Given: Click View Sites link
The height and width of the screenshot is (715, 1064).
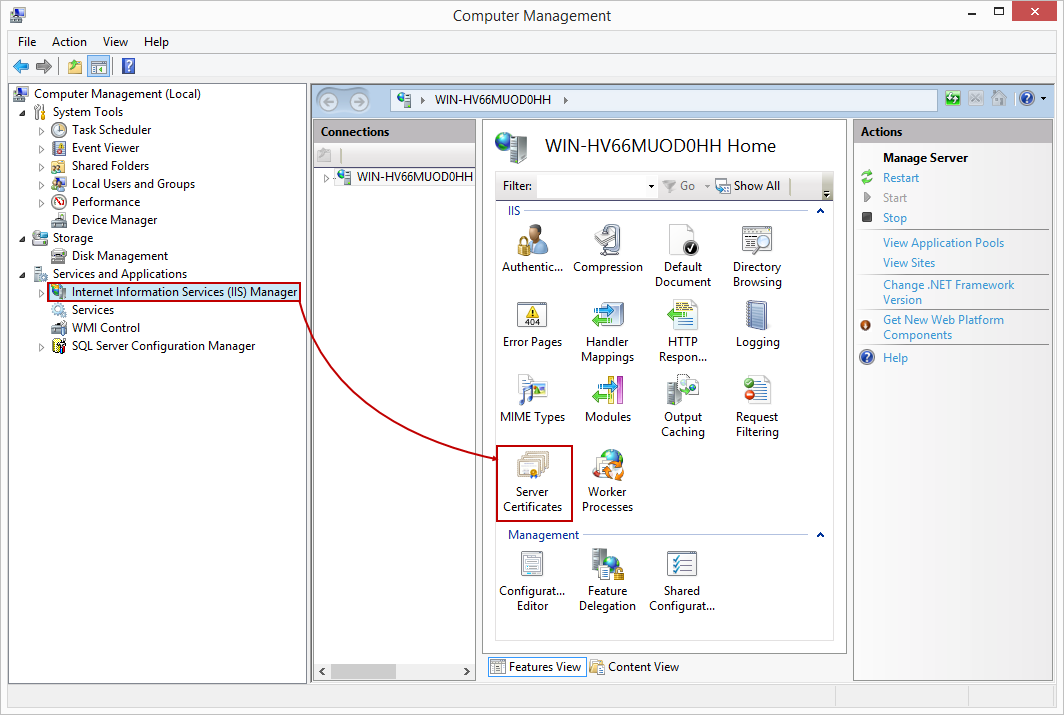Looking at the screenshot, I should point(909,263).
